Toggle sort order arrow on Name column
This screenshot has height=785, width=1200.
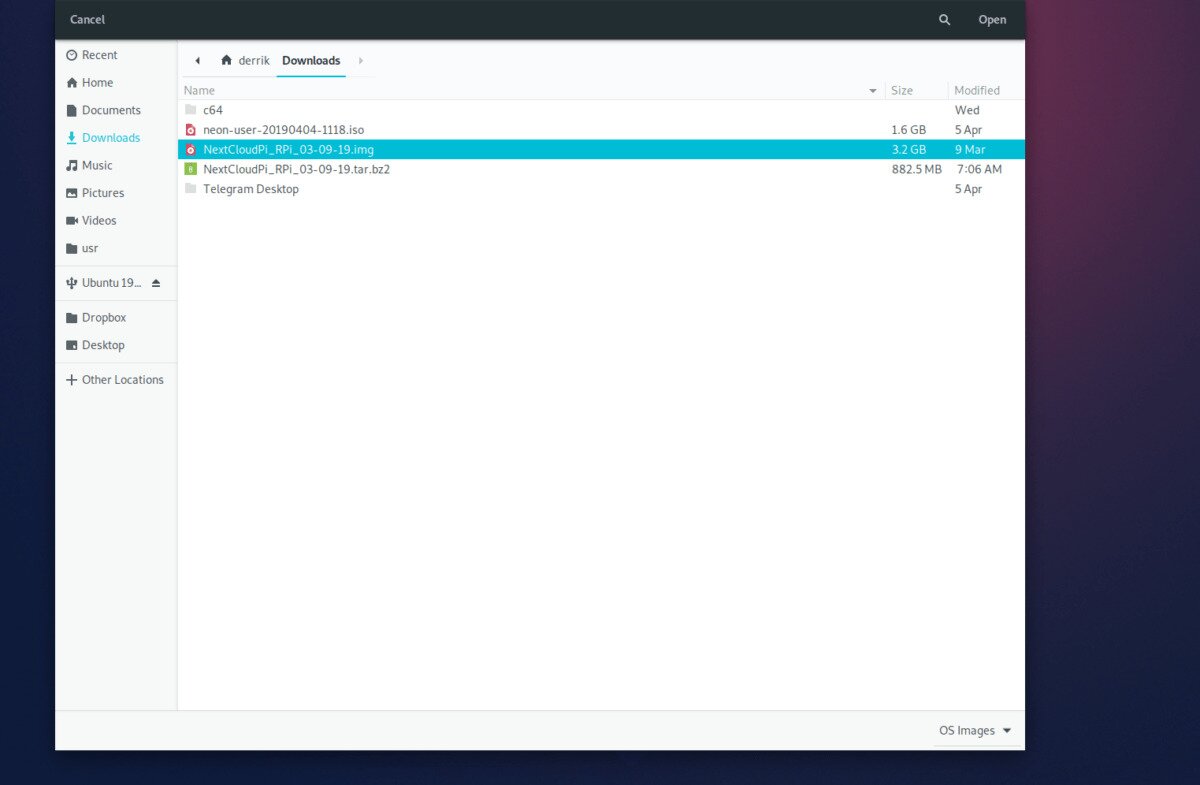pyautogui.click(x=873, y=90)
